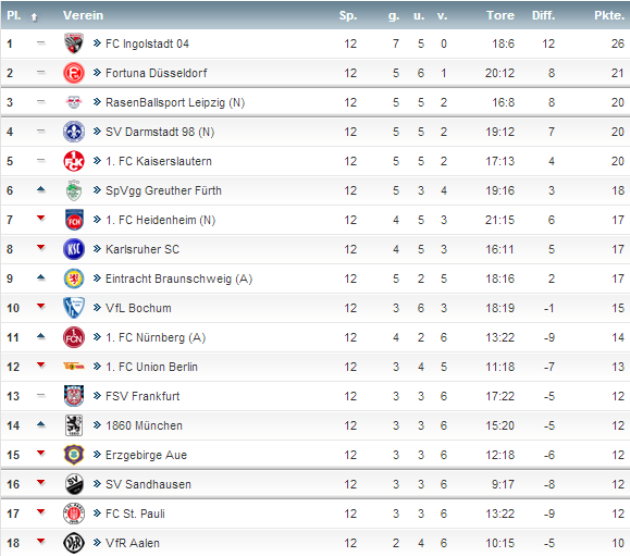Open the Erzgebirge Aue team link
Viewport: 630px width, 556px height.
(x=146, y=455)
